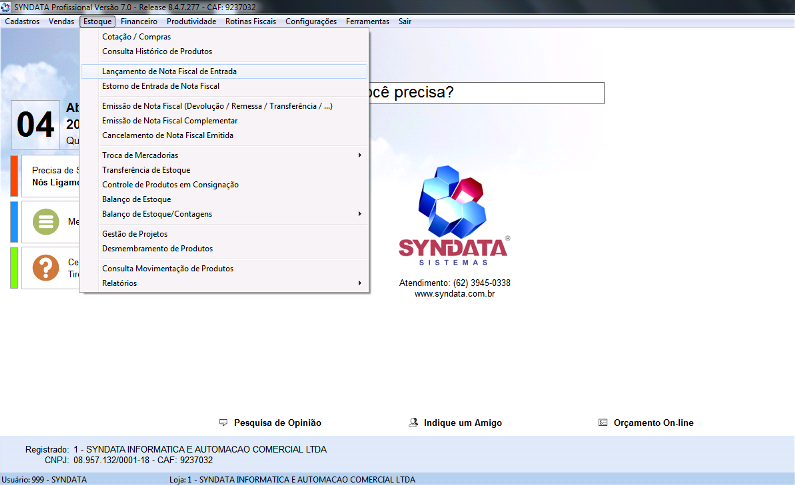
Task: Click the CNPJ 08.957.132/0001-18 text
Action: [128, 460]
